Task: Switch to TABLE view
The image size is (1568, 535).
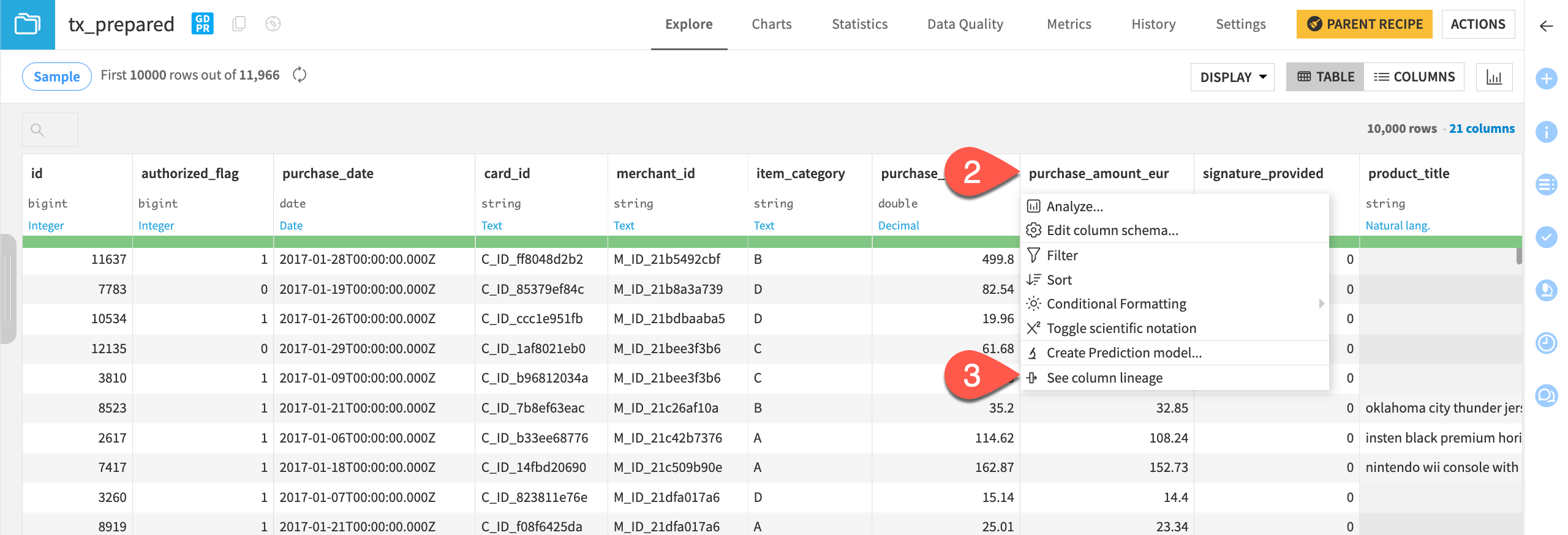Action: 1325,77
